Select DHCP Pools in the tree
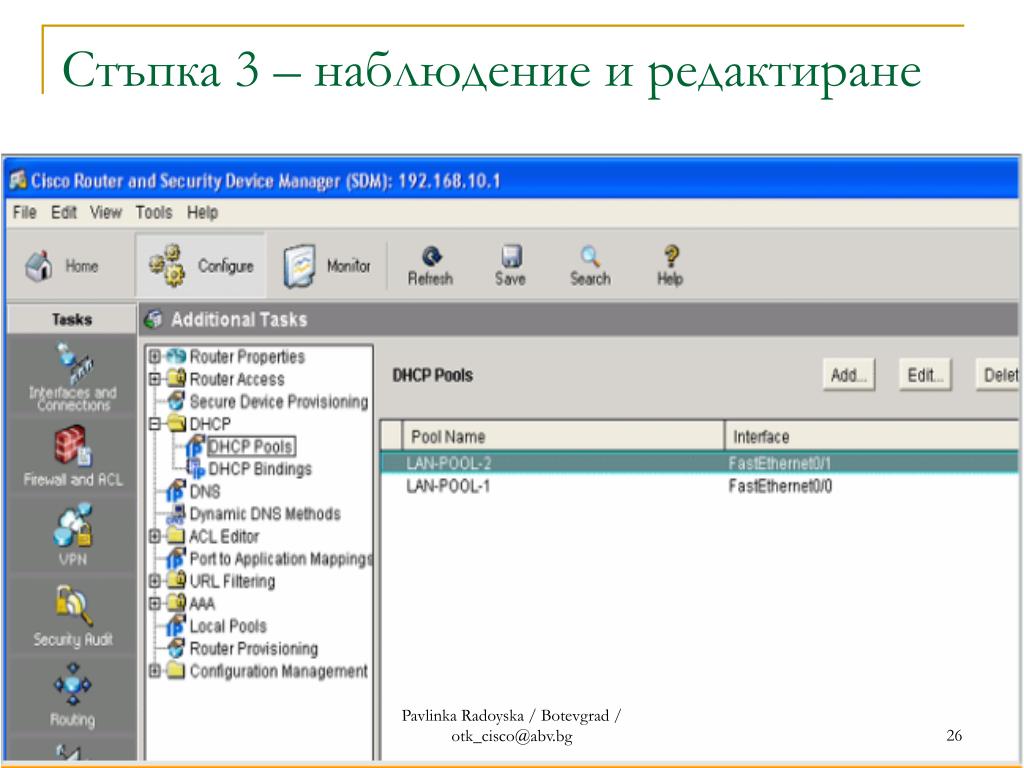Screen dimensions: 1024x768 coord(250,447)
